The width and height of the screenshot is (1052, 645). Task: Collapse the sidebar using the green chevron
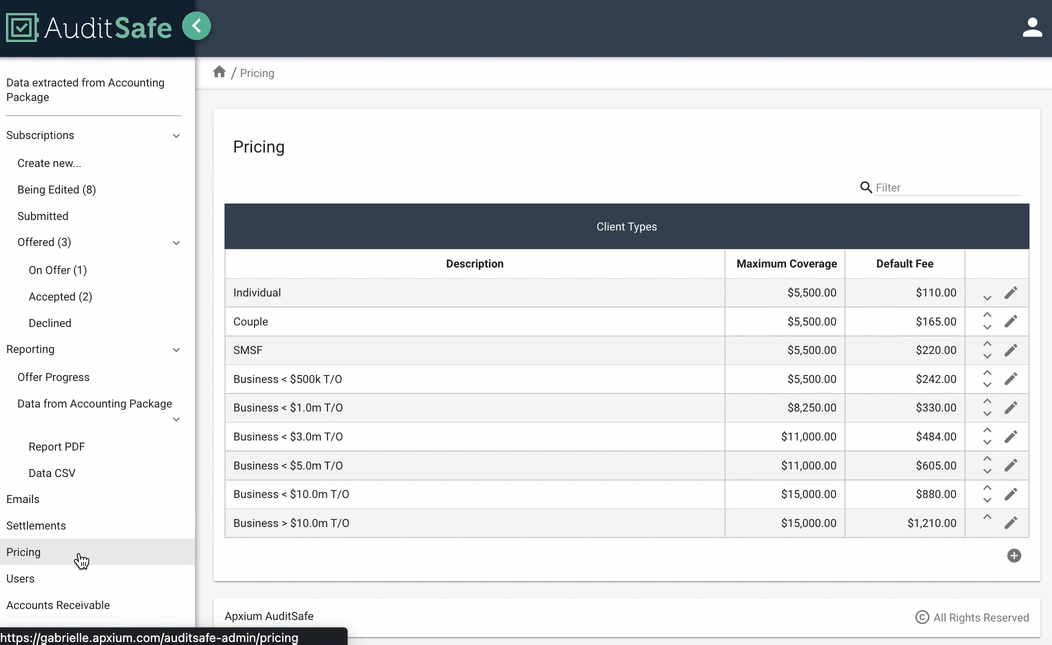click(196, 26)
